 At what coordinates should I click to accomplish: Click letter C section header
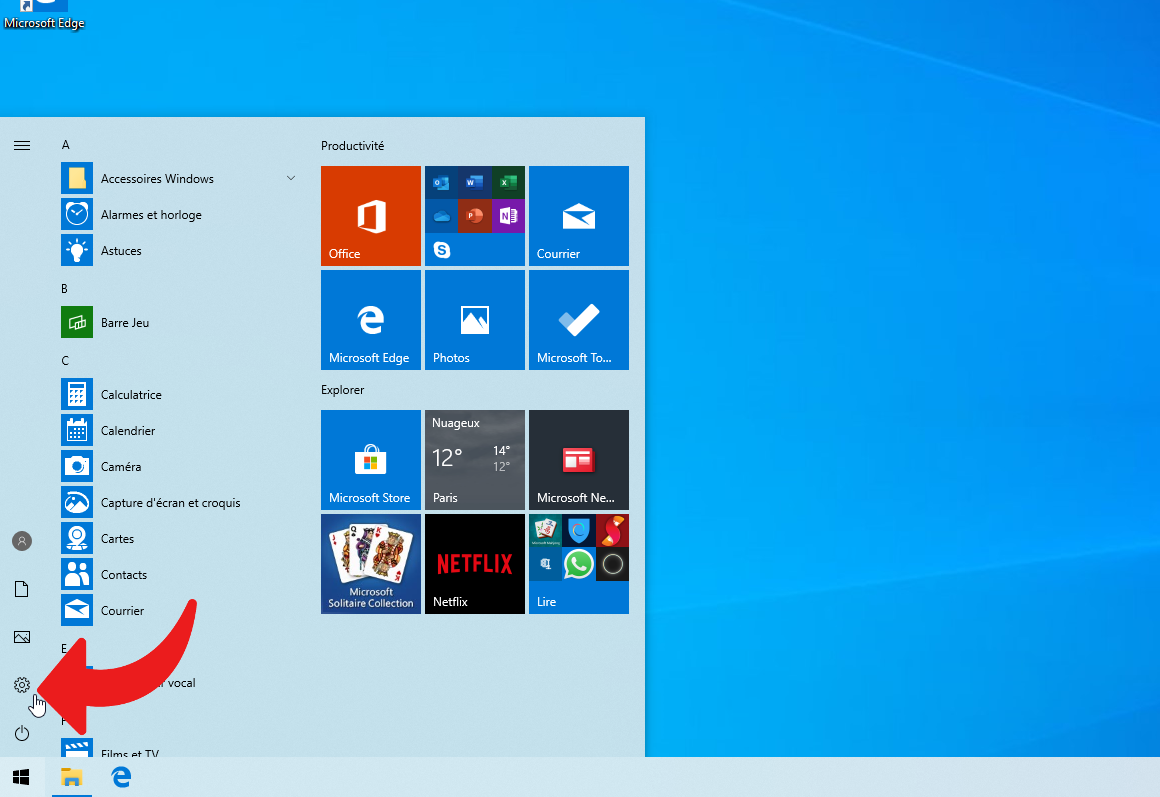click(x=65, y=360)
